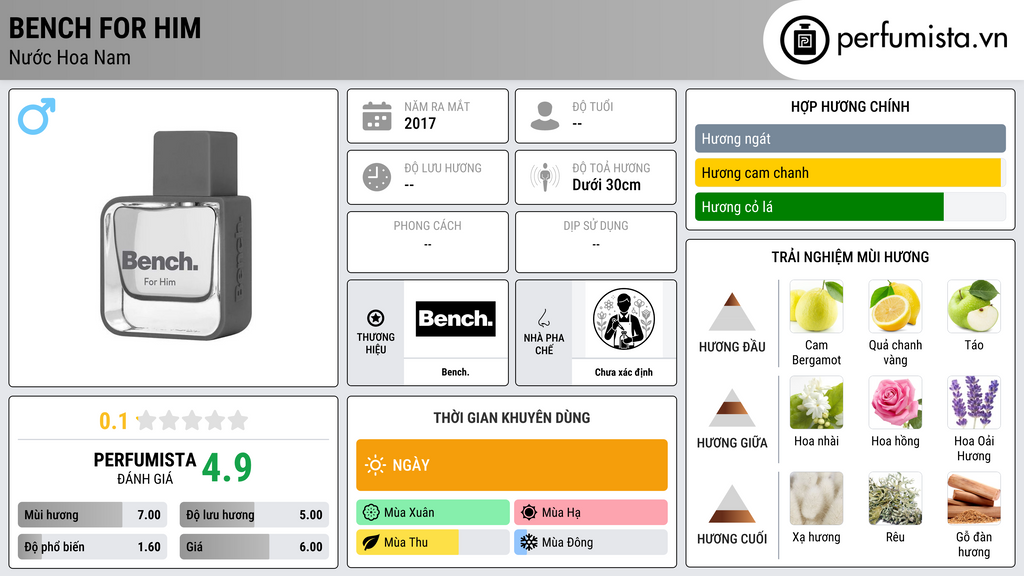
Task: Click the Hương đầu pyramid icon
Action: [732, 312]
